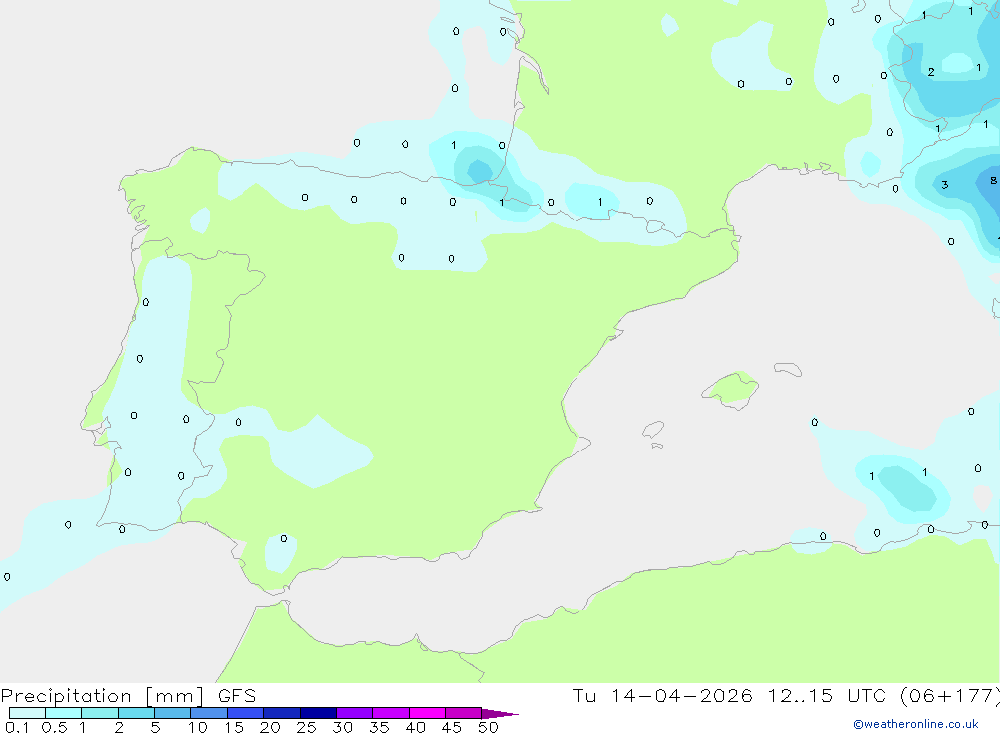Image resolution: width=1000 pixels, height=733 pixels.
Task: Click the 45–50 mm legend color swatch
Action: 464,713
